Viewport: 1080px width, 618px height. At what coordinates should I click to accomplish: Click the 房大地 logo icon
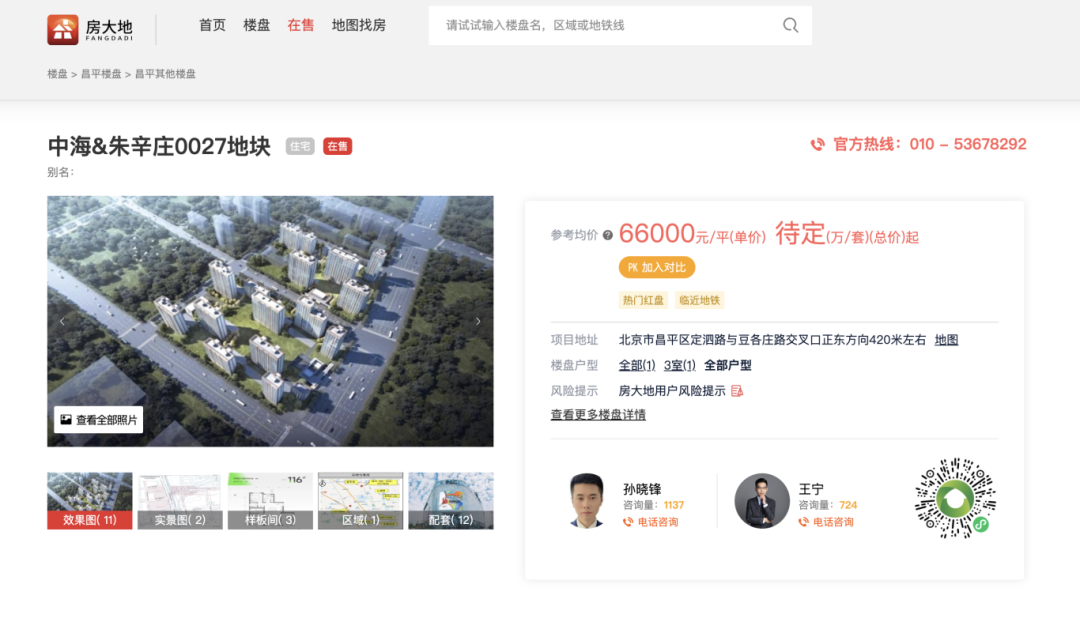[x=63, y=29]
